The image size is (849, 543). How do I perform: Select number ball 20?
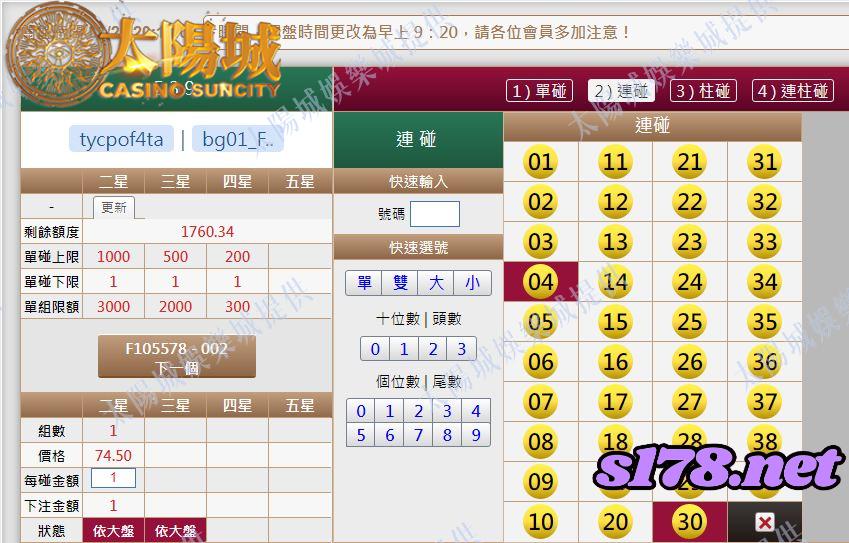615,522
